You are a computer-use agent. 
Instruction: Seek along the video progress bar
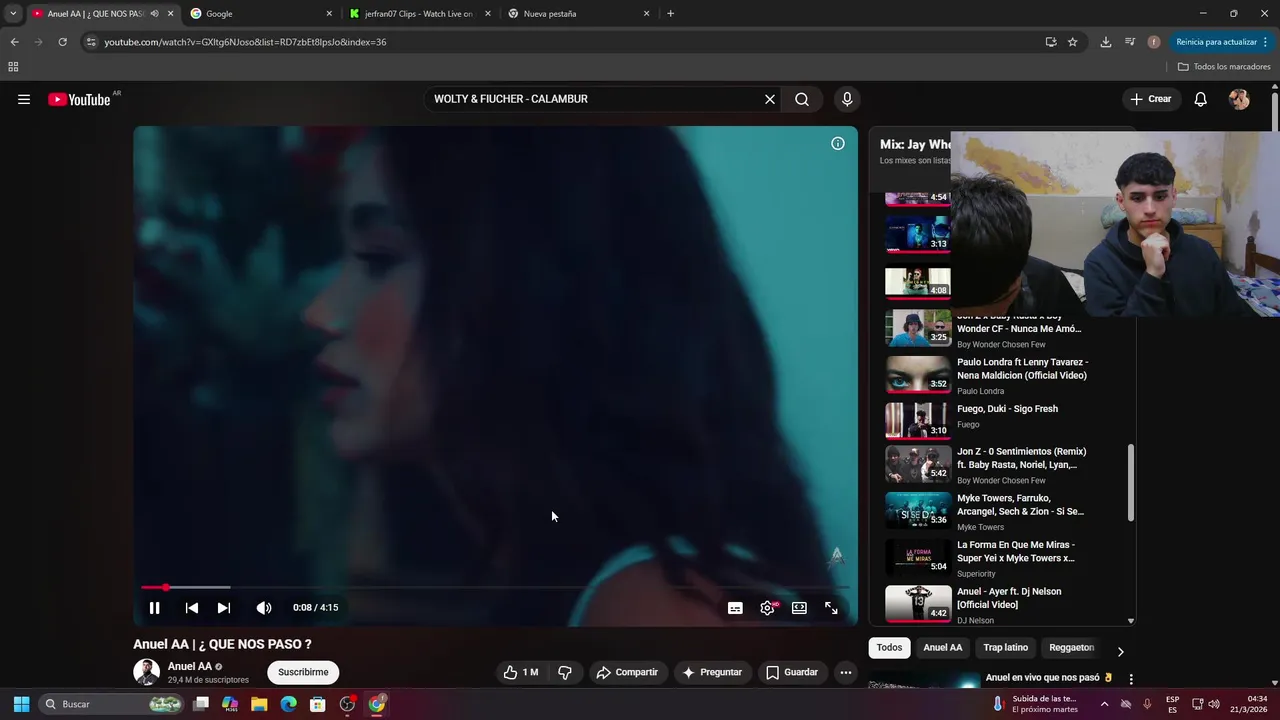(495, 588)
